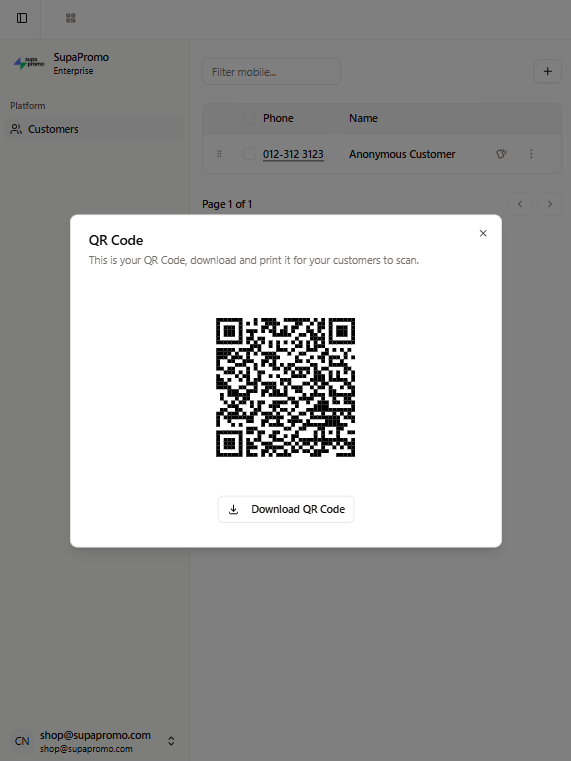This screenshot has height=761, width=571.
Task: Select the Anonymous Customer name cell
Action: point(402,154)
